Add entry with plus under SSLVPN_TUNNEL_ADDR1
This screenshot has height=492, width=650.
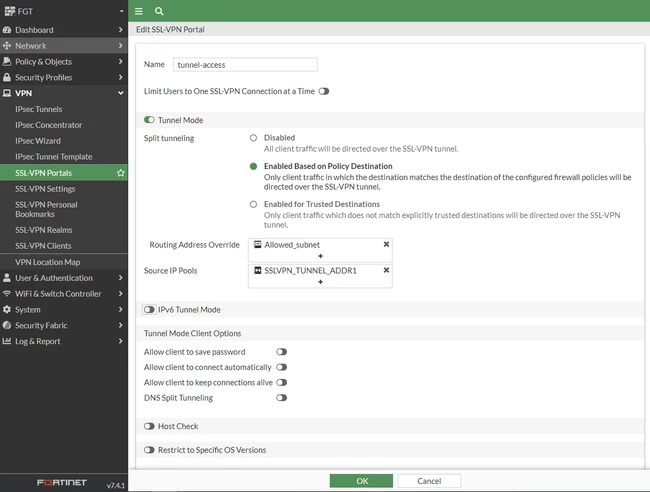[320, 282]
